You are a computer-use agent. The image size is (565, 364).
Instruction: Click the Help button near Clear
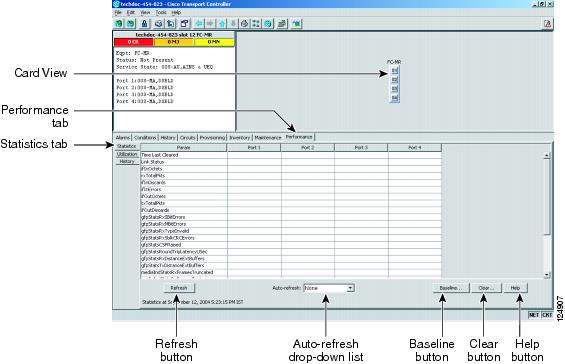click(515, 288)
